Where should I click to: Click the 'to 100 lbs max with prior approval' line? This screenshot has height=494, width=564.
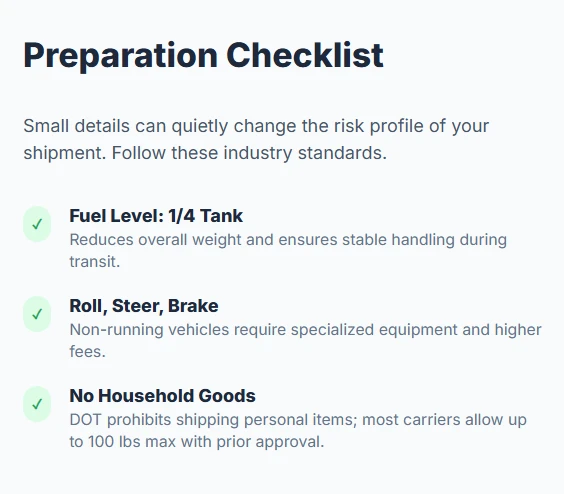click(x=197, y=442)
